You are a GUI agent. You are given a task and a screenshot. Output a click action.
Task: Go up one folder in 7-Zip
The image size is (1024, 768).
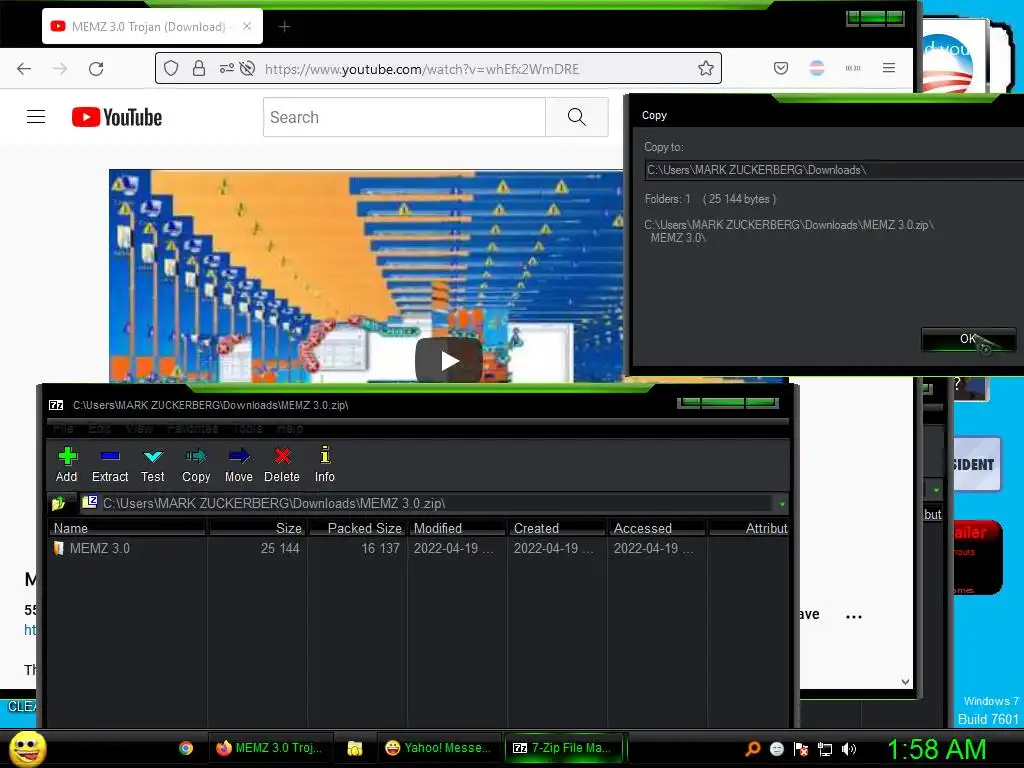coord(58,504)
